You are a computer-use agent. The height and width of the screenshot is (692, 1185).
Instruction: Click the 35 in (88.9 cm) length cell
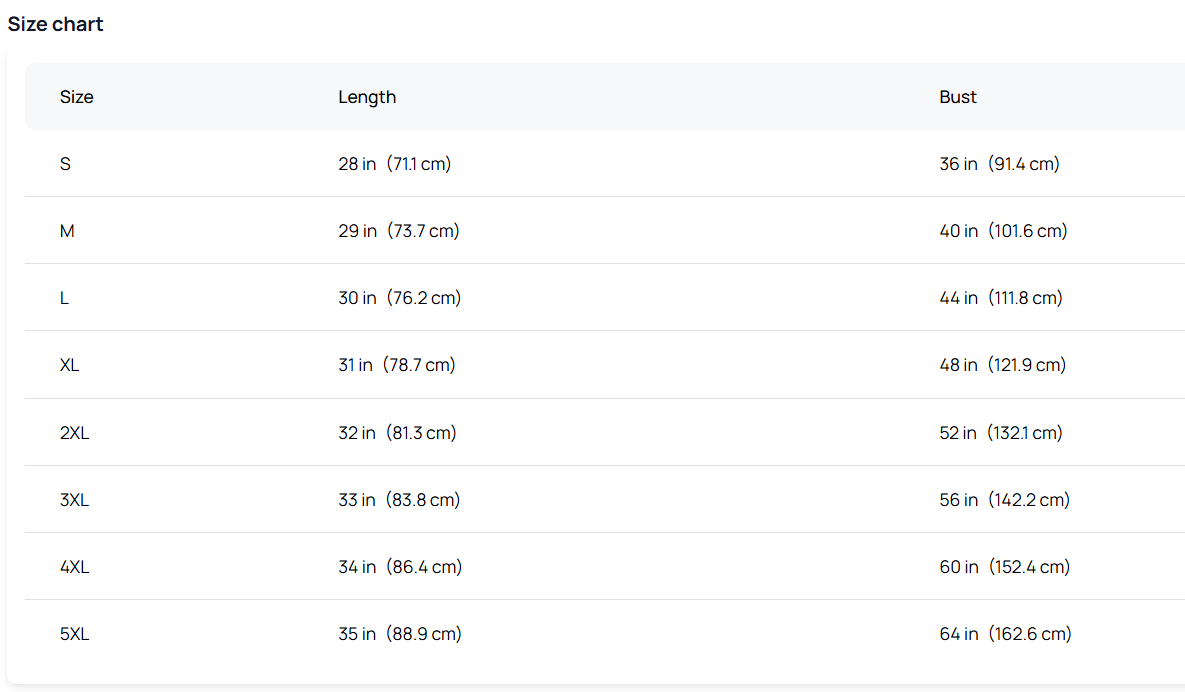tap(400, 634)
